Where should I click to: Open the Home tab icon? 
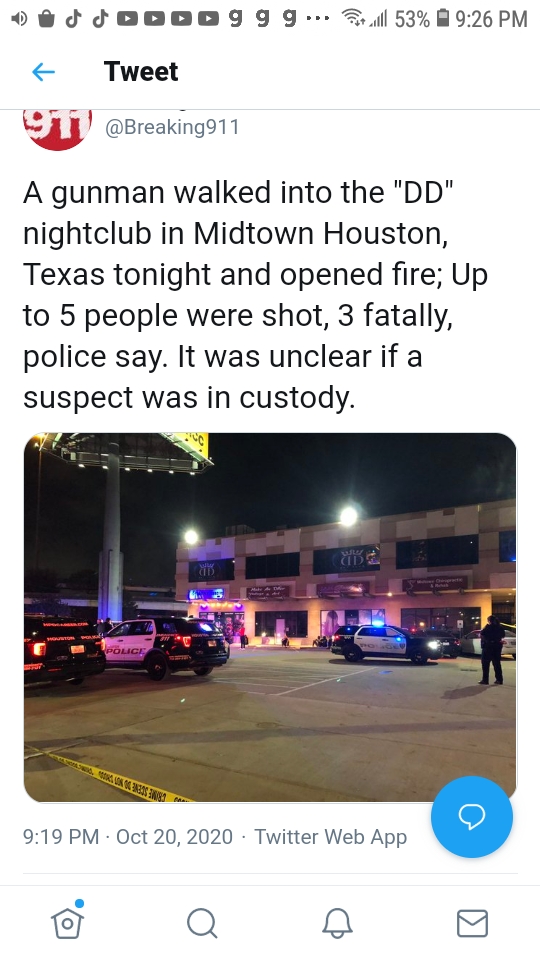[x=67, y=921]
